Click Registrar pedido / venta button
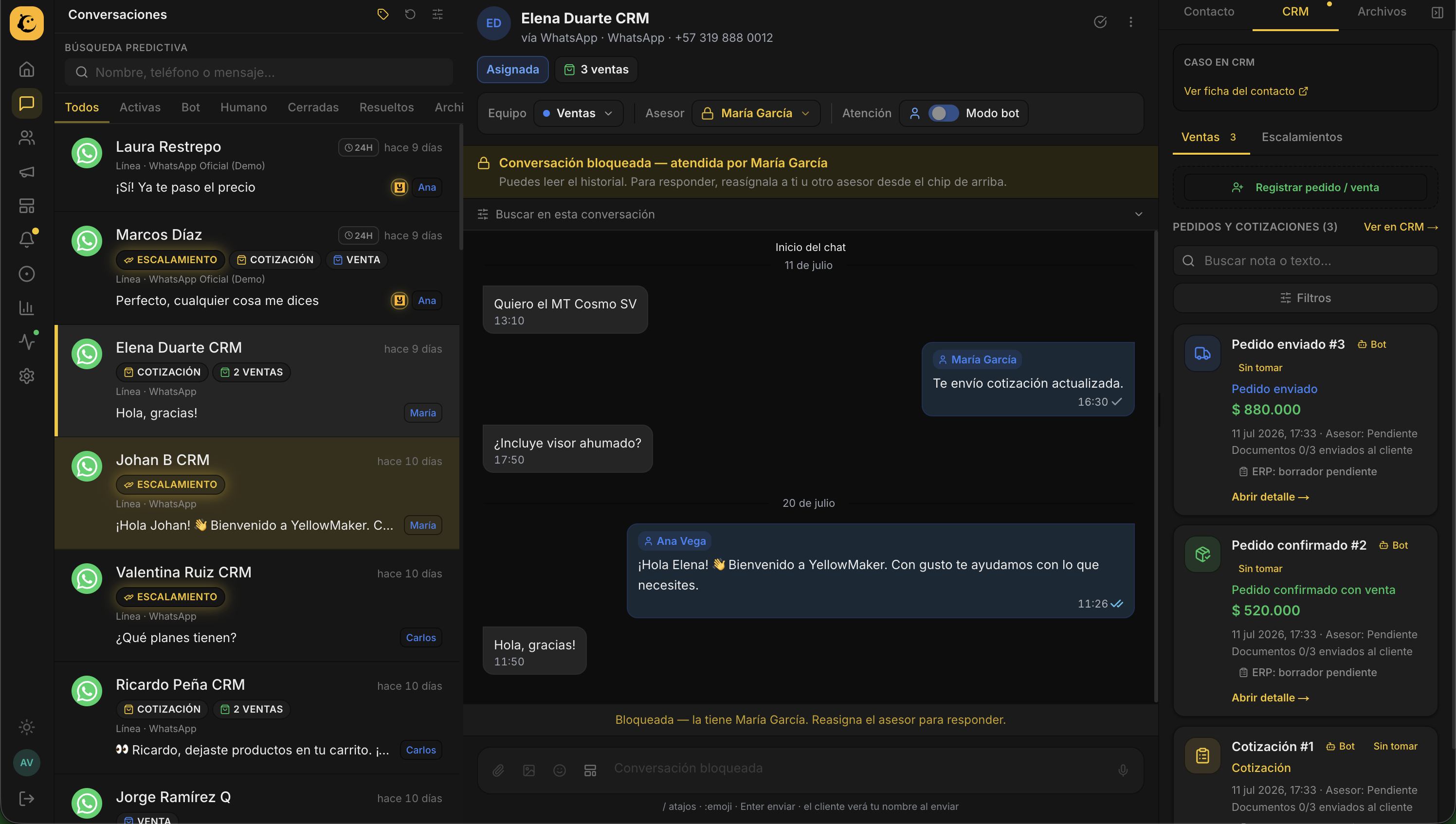This screenshot has width=1456, height=824. coord(1305,187)
